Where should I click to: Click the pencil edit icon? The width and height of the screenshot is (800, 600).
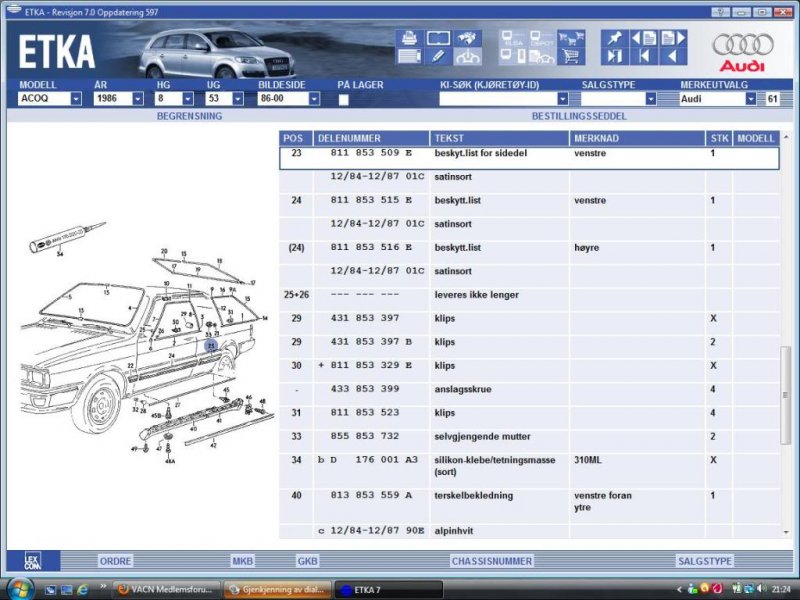438,57
